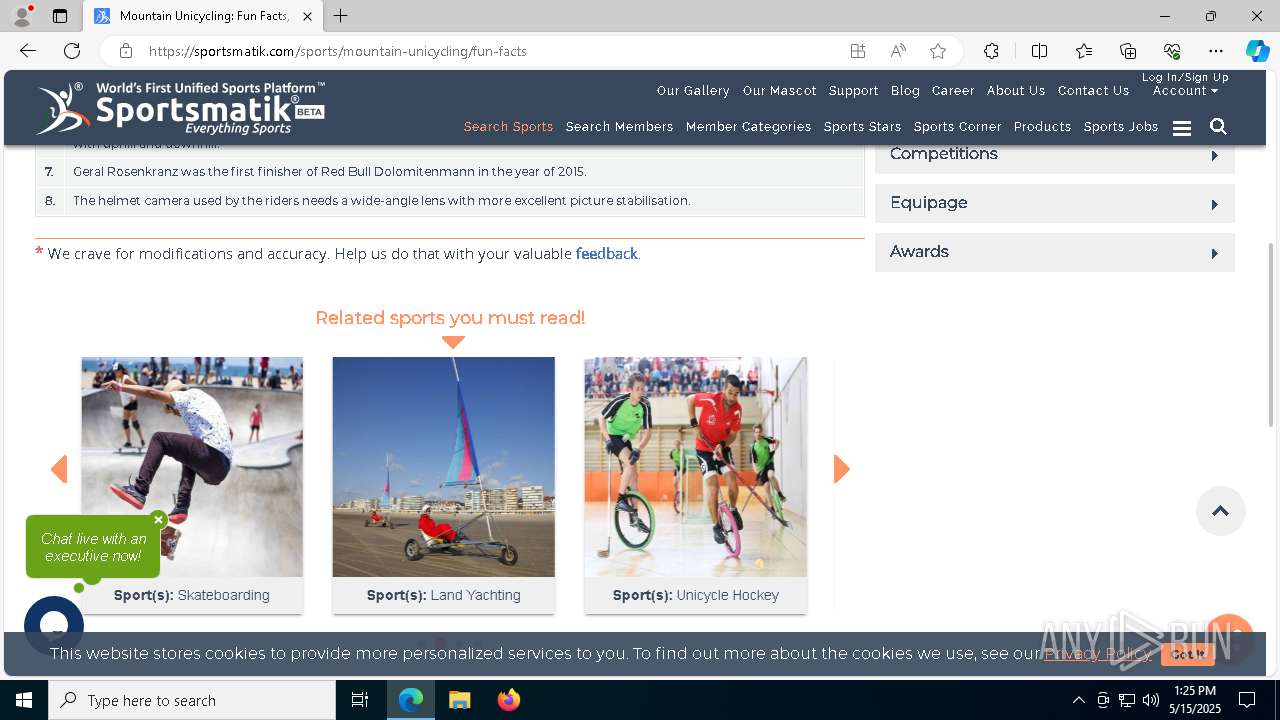The width and height of the screenshot is (1280, 720).
Task: Open Privacy Policy link in cookie bar
Action: (1097, 654)
